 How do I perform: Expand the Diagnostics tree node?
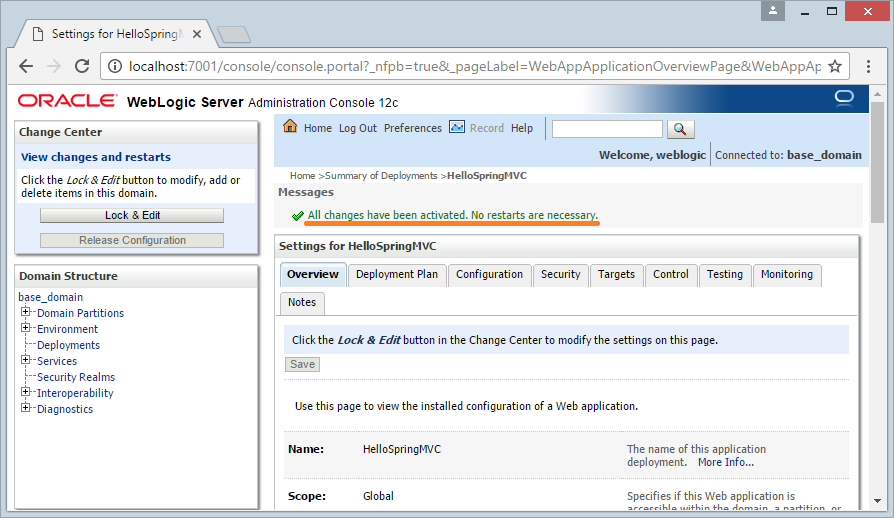tap(25, 407)
